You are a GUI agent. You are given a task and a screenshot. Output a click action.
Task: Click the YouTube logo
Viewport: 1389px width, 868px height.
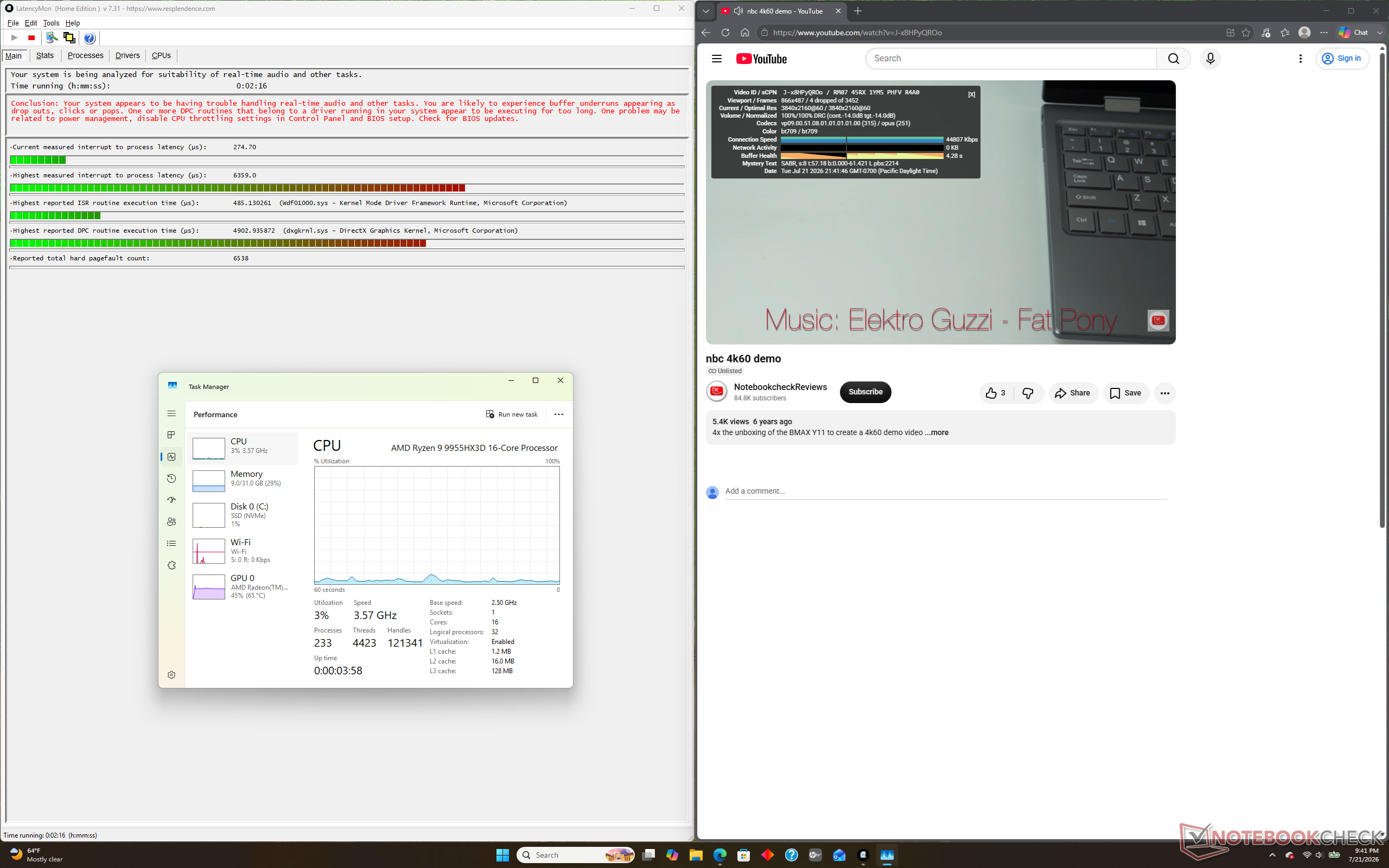click(761, 59)
